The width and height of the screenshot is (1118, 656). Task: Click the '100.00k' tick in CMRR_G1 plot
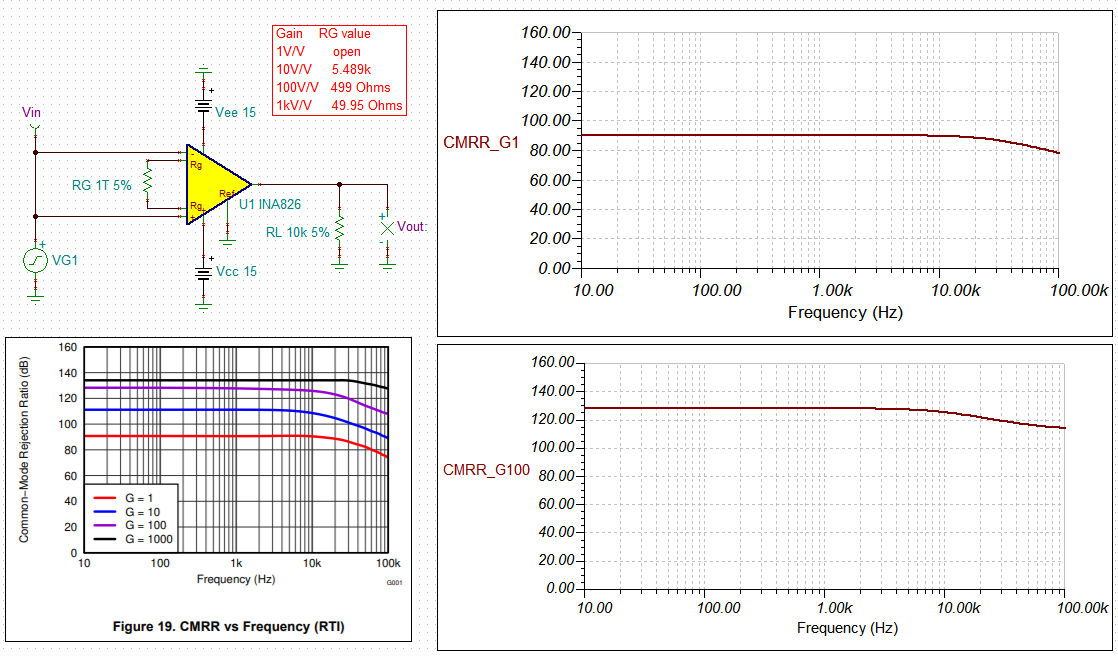click(x=1079, y=290)
